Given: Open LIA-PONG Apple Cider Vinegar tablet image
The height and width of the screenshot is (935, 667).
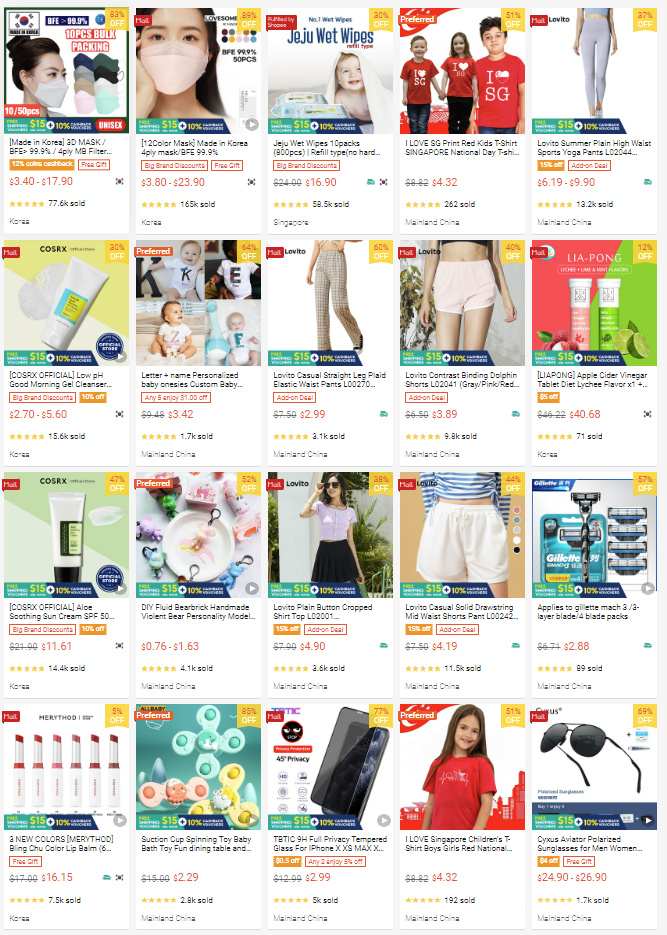Looking at the screenshot, I should coord(594,303).
